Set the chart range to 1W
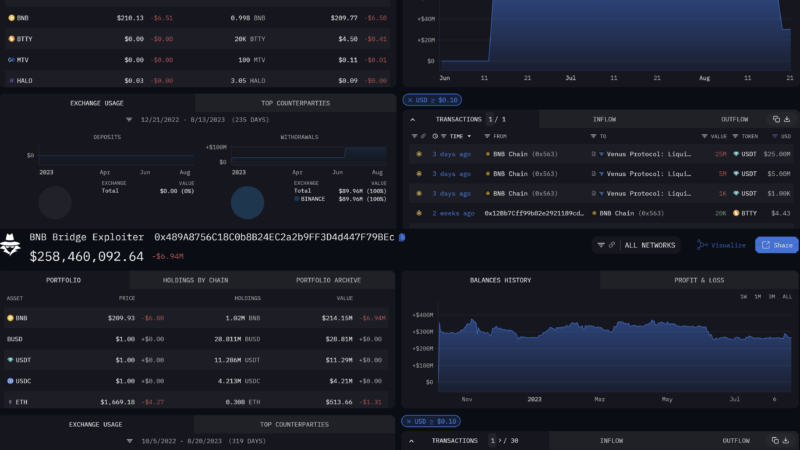The width and height of the screenshot is (800, 450). pyautogui.click(x=743, y=297)
